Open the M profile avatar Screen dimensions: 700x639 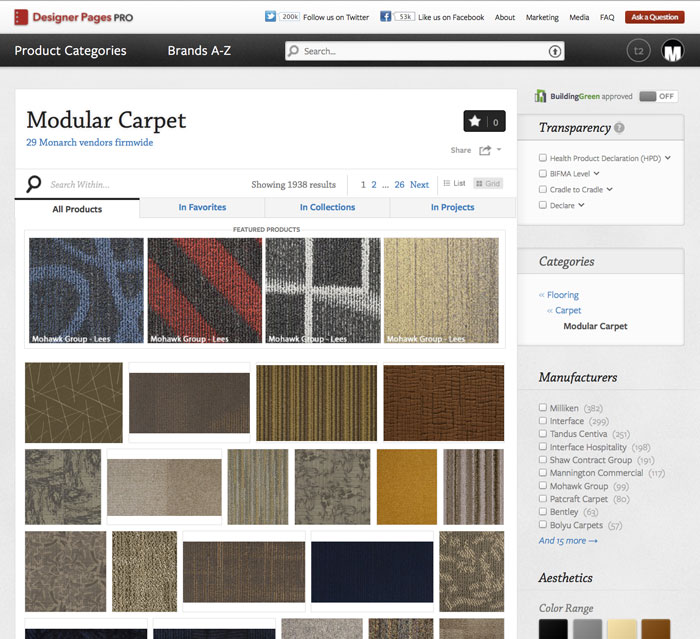click(672, 51)
